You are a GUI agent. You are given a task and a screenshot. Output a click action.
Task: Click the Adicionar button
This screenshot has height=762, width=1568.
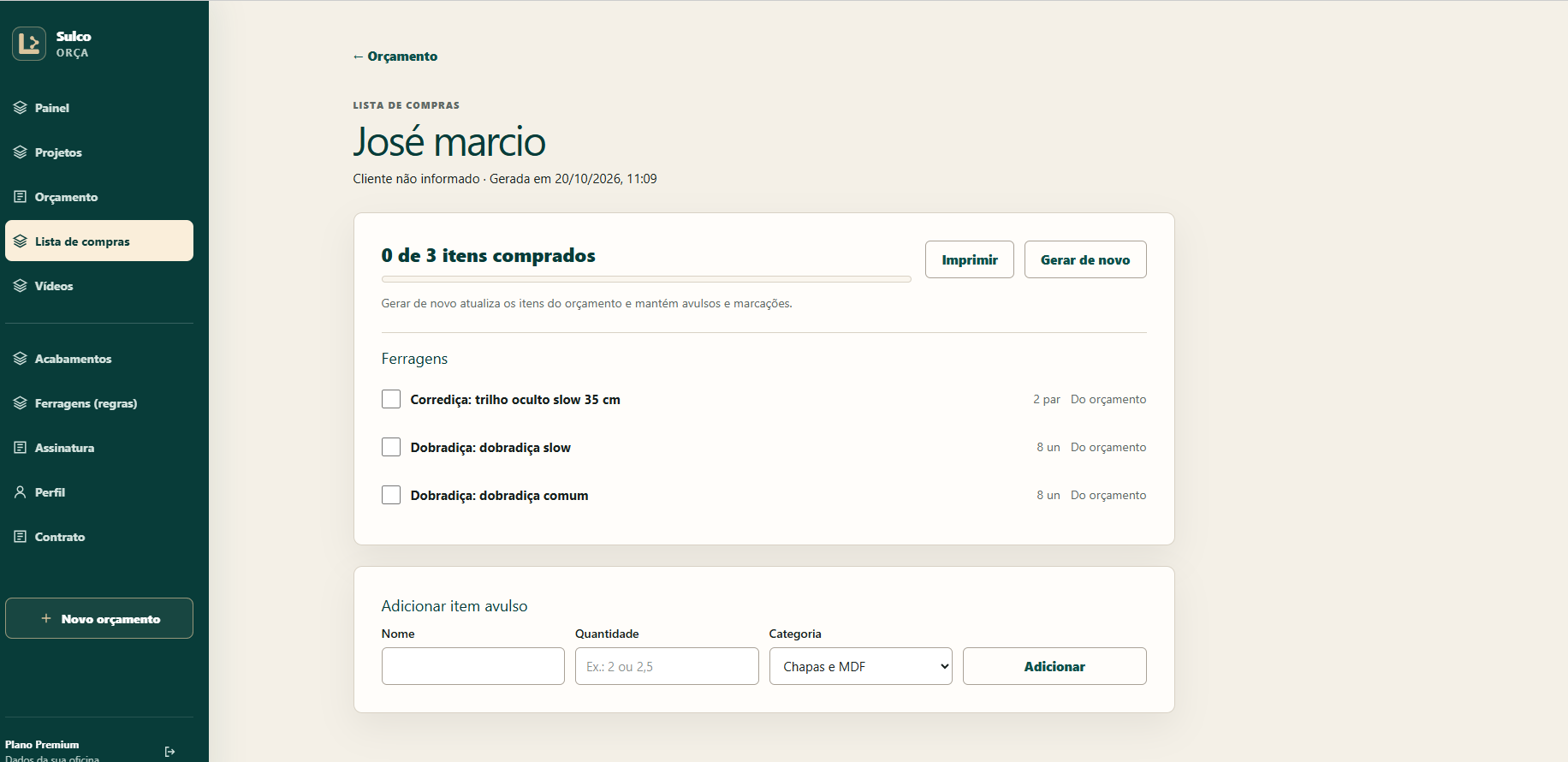pos(1054,666)
